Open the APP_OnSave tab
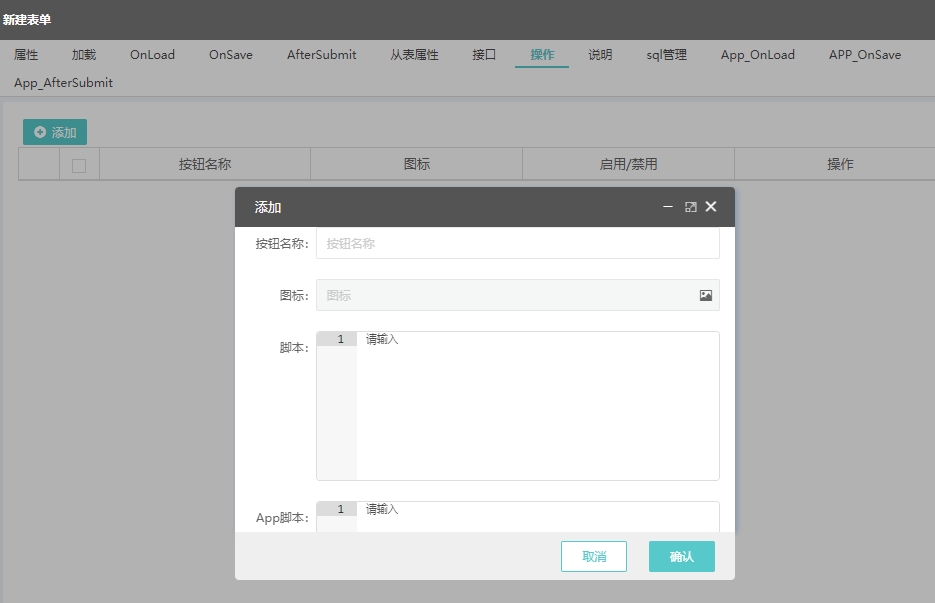This screenshot has height=603, width=935. point(865,55)
